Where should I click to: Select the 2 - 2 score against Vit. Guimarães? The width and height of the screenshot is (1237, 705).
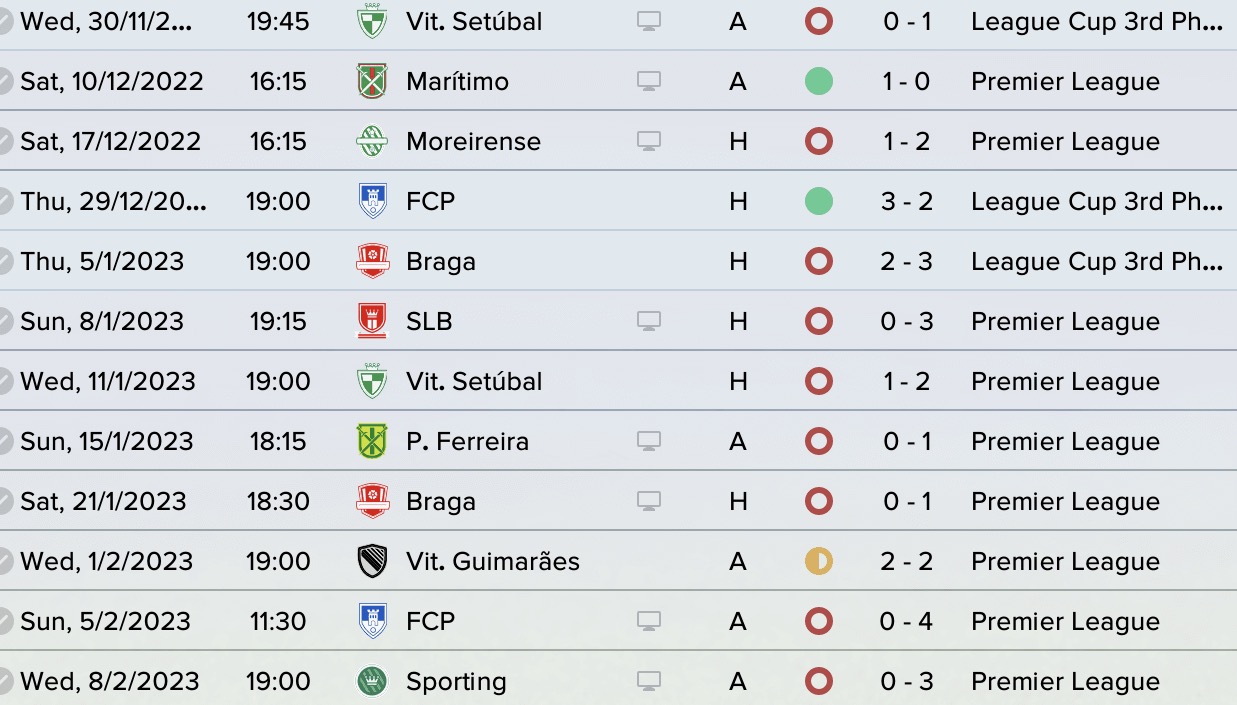click(907, 561)
